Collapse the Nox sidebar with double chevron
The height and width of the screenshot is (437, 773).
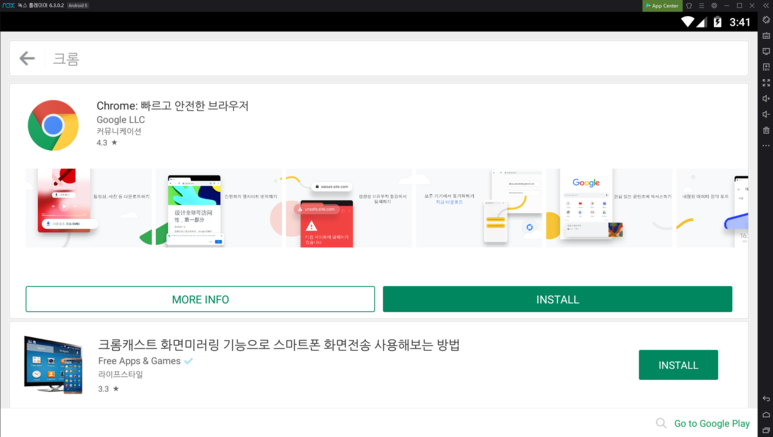pyautogui.click(x=766, y=5)
